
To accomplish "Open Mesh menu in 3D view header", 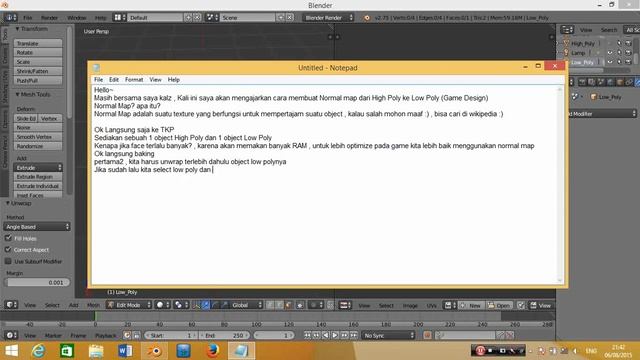I will (x=93, y=305).
